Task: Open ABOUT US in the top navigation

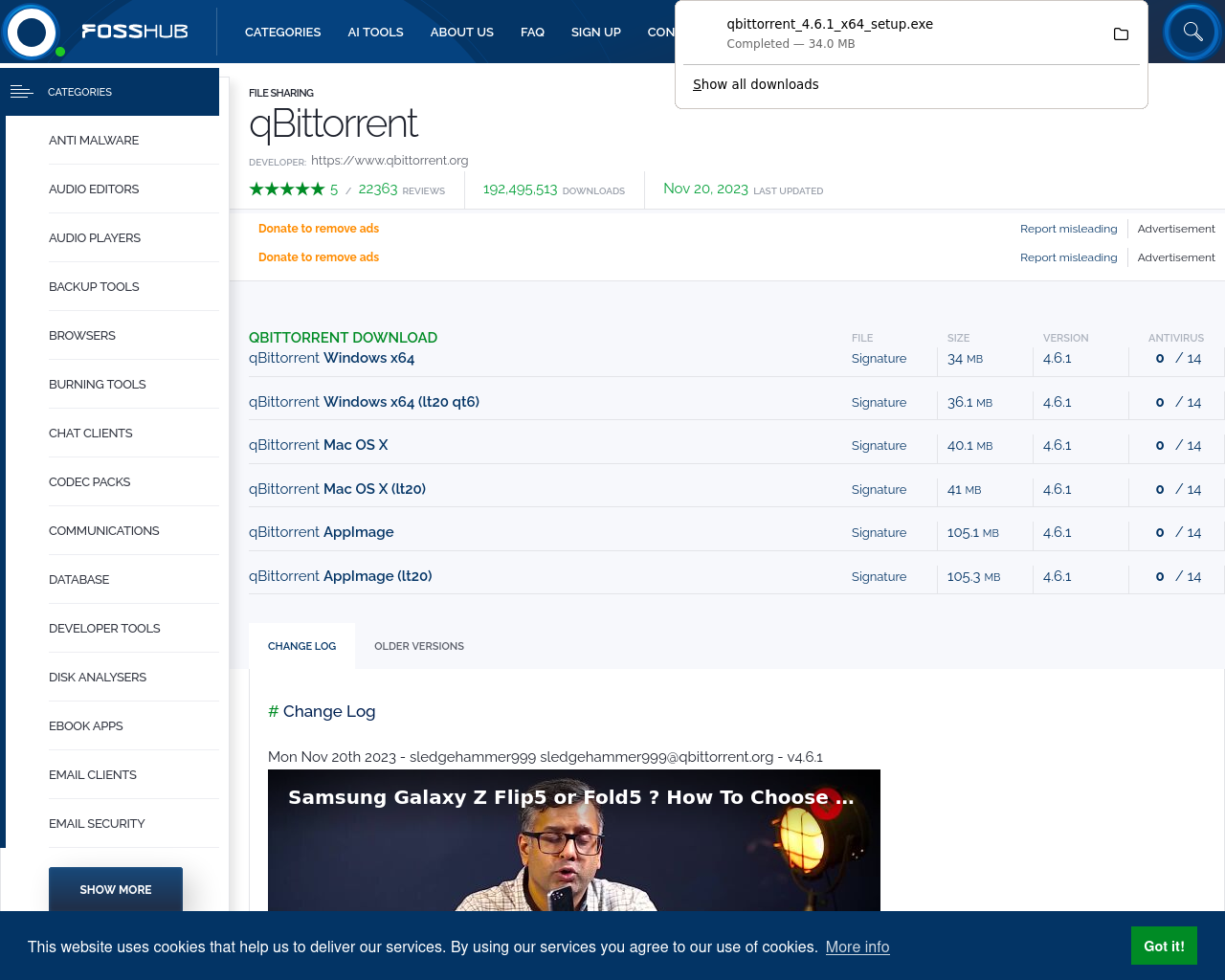Action: coord(462,32)
